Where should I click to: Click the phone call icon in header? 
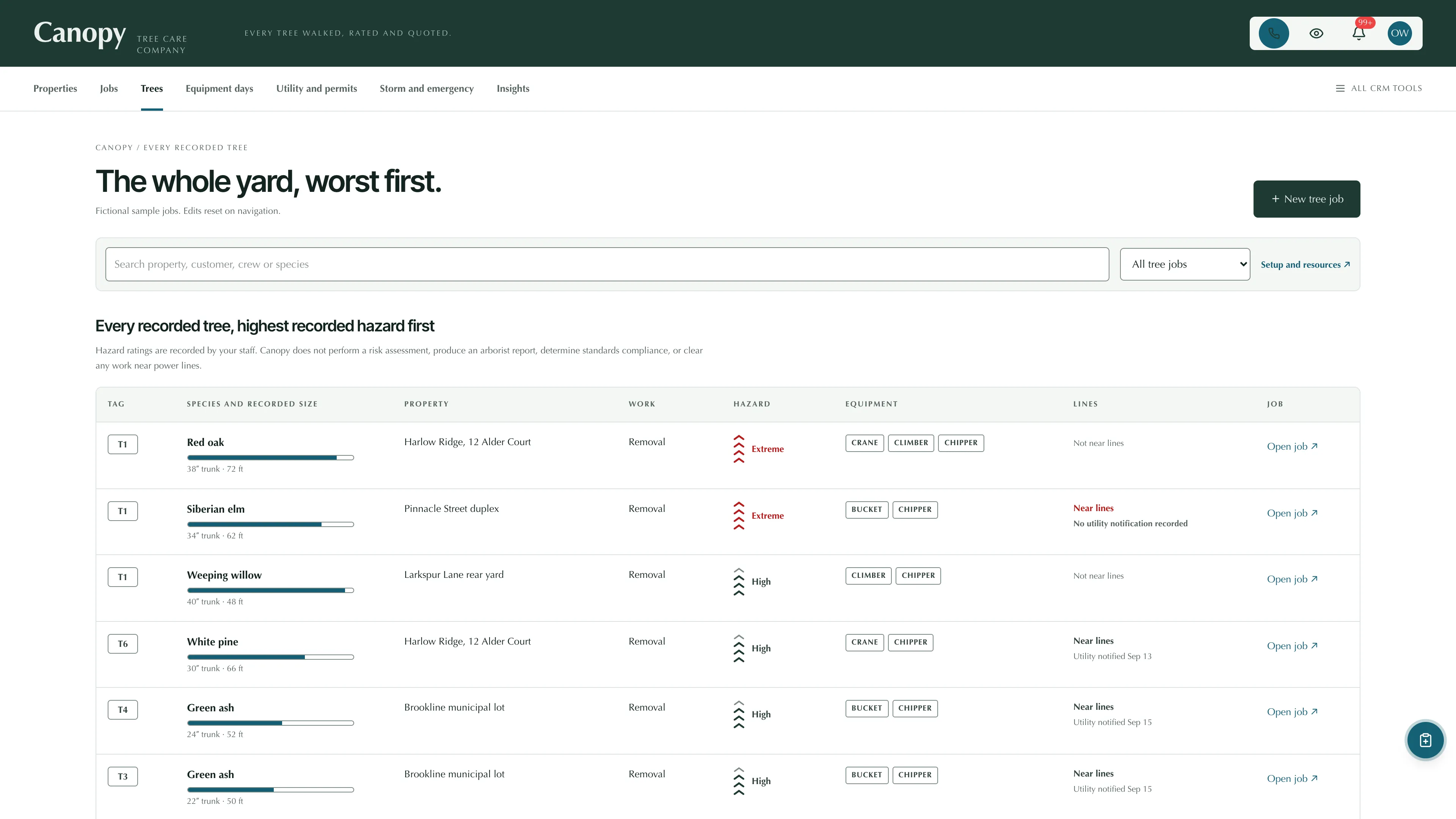(1274, 33)
